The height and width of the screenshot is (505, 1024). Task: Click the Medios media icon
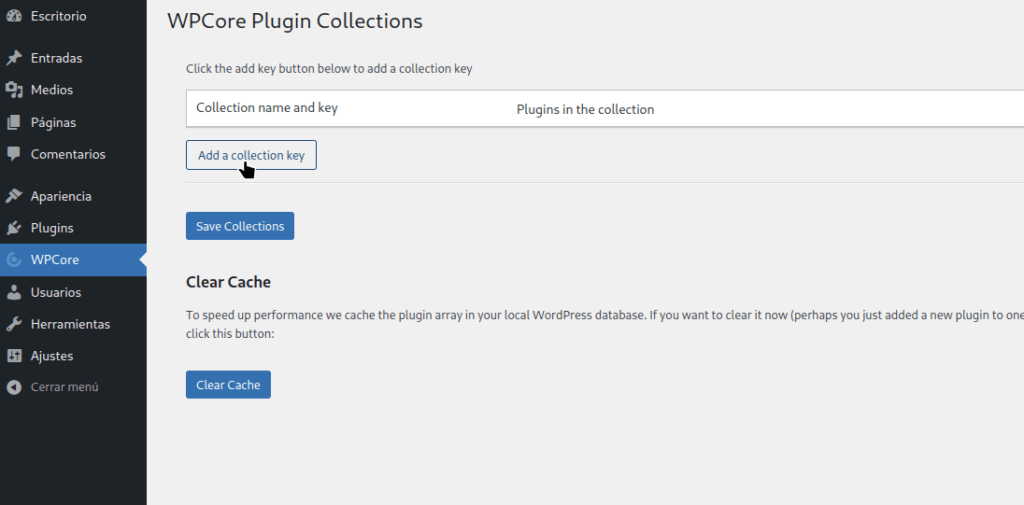[x=14, y=90]
